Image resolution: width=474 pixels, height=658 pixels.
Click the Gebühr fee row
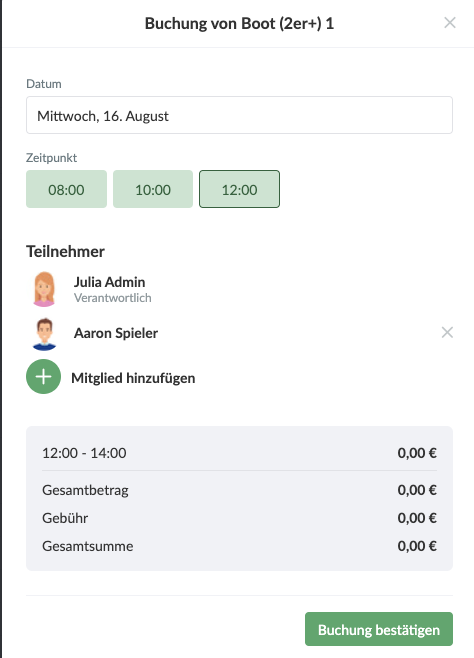click(239, 518)
